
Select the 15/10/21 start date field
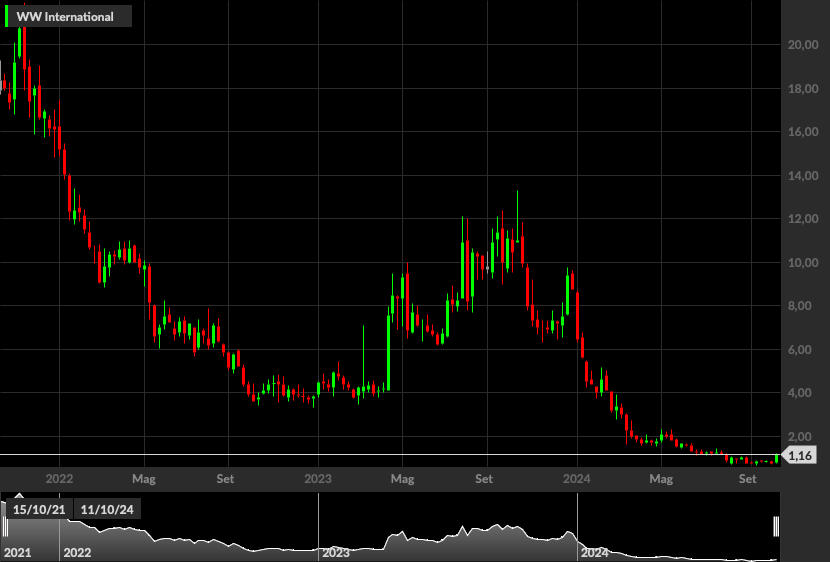tap(39, 510)
